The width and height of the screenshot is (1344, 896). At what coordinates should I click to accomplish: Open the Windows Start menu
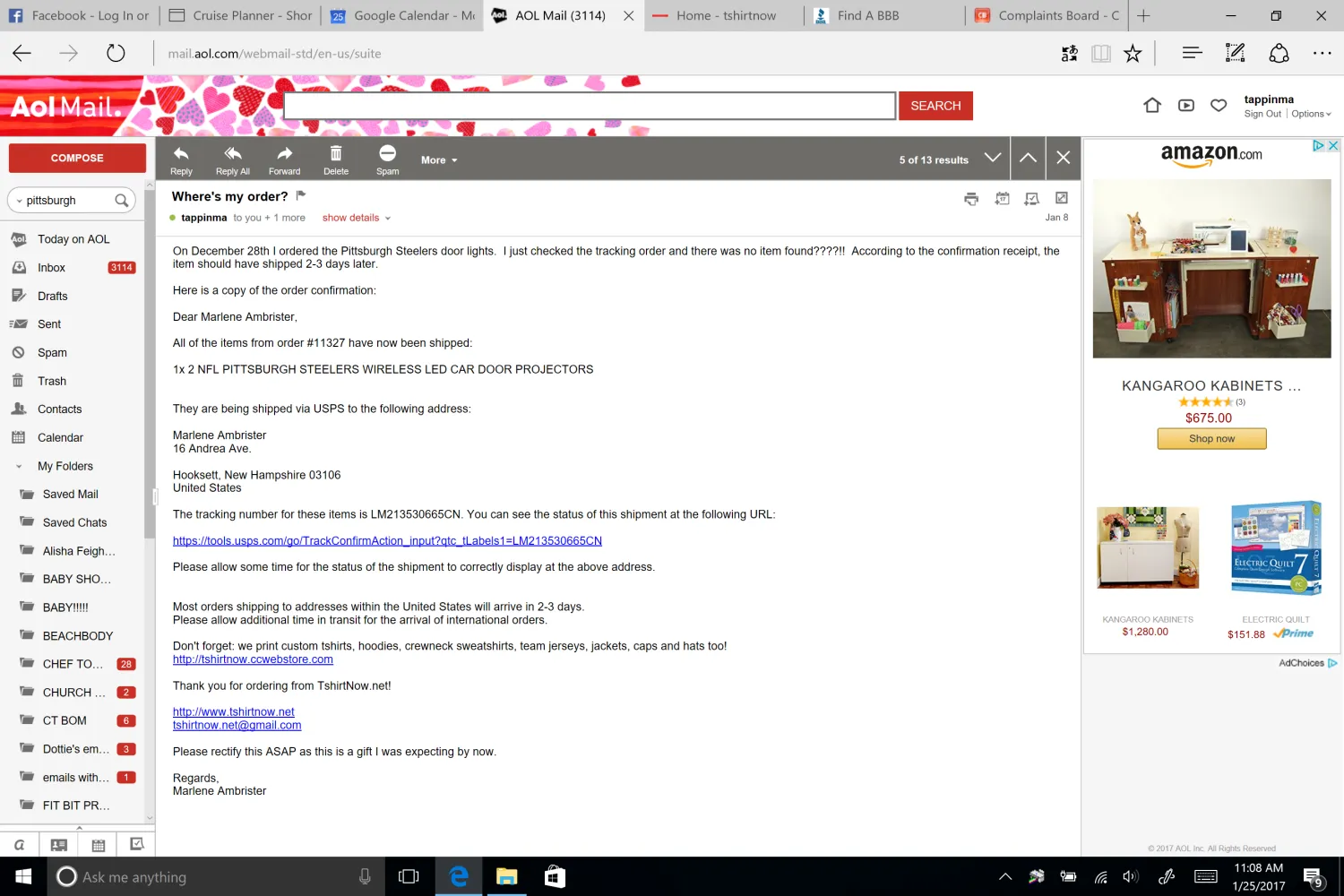[23, 876]
